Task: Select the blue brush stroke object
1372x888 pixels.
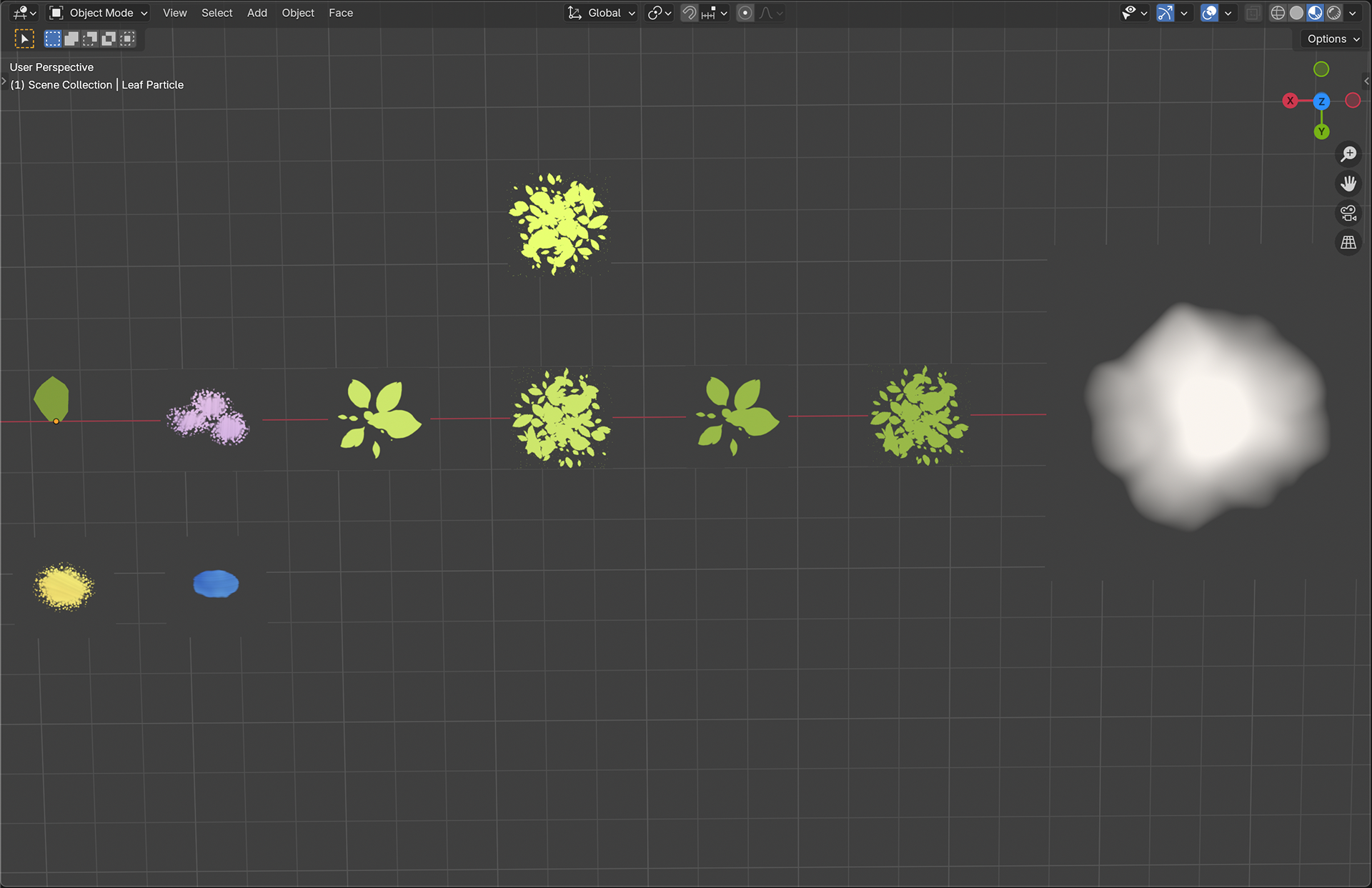Action: [x=216, y=584]
